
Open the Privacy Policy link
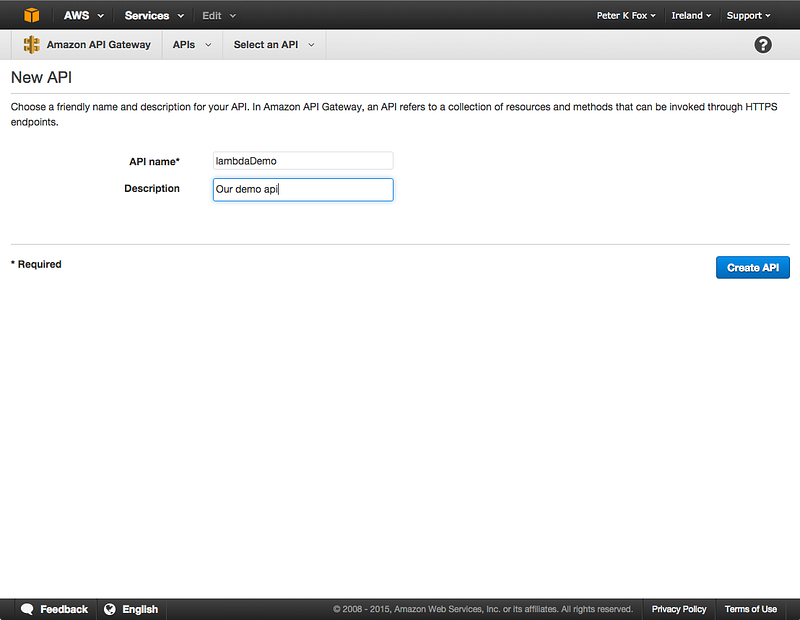(x=679, y=609)
